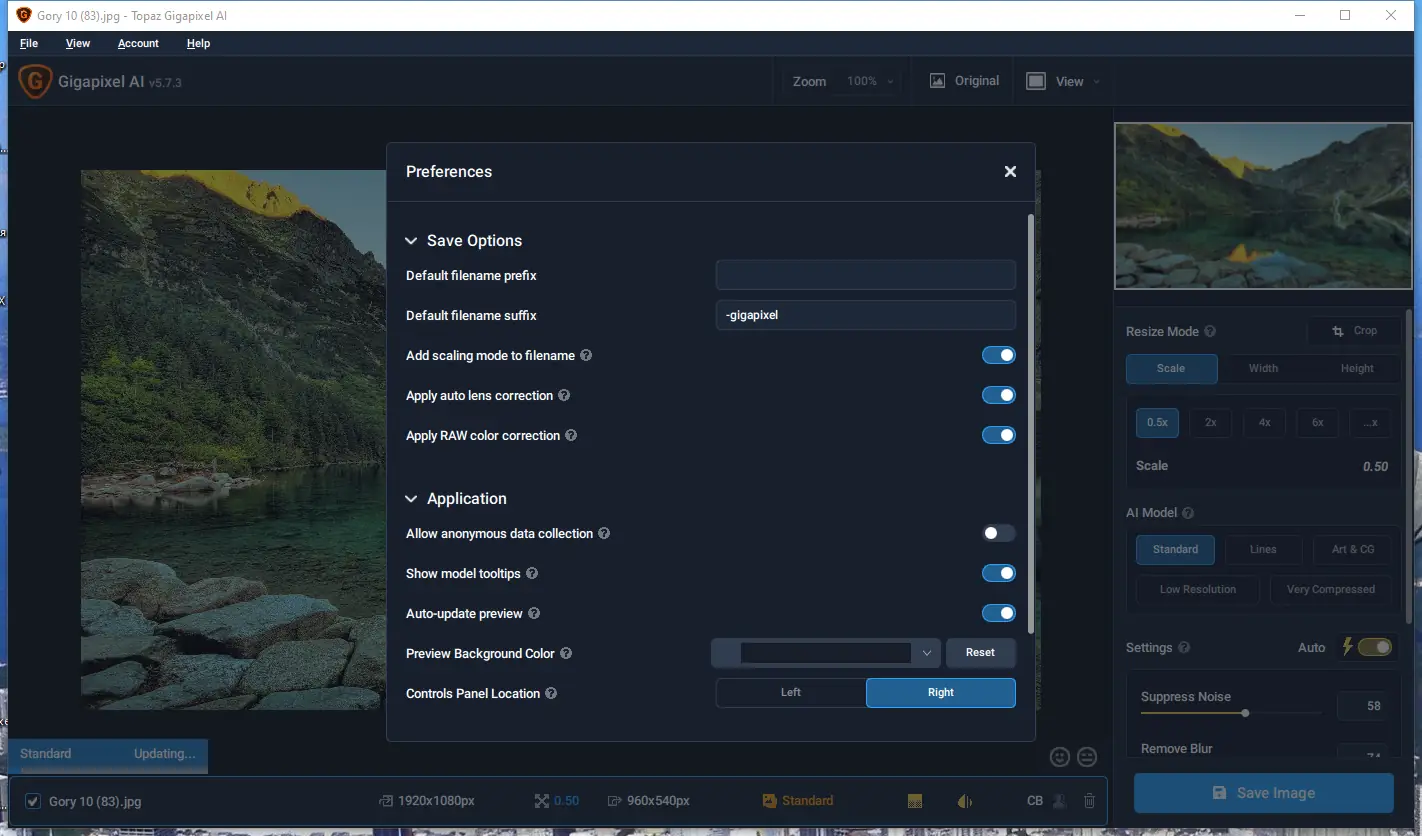The width and height of the screenshot is (1422, 836).
Task: Click help icon for auto lens correction
Action: click(564, 395)
